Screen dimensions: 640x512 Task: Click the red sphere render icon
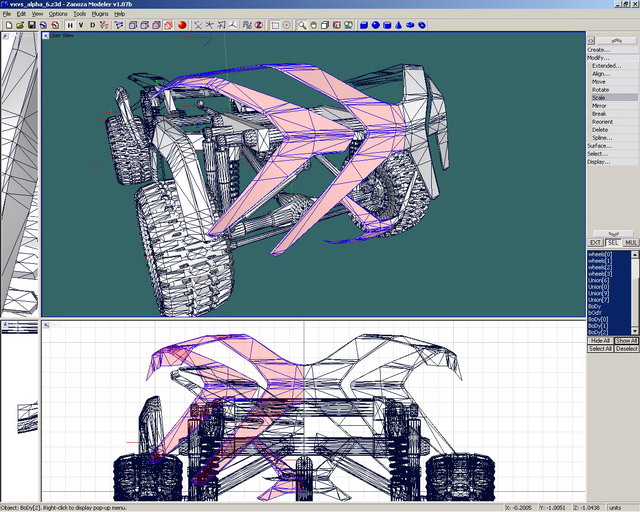183,25
